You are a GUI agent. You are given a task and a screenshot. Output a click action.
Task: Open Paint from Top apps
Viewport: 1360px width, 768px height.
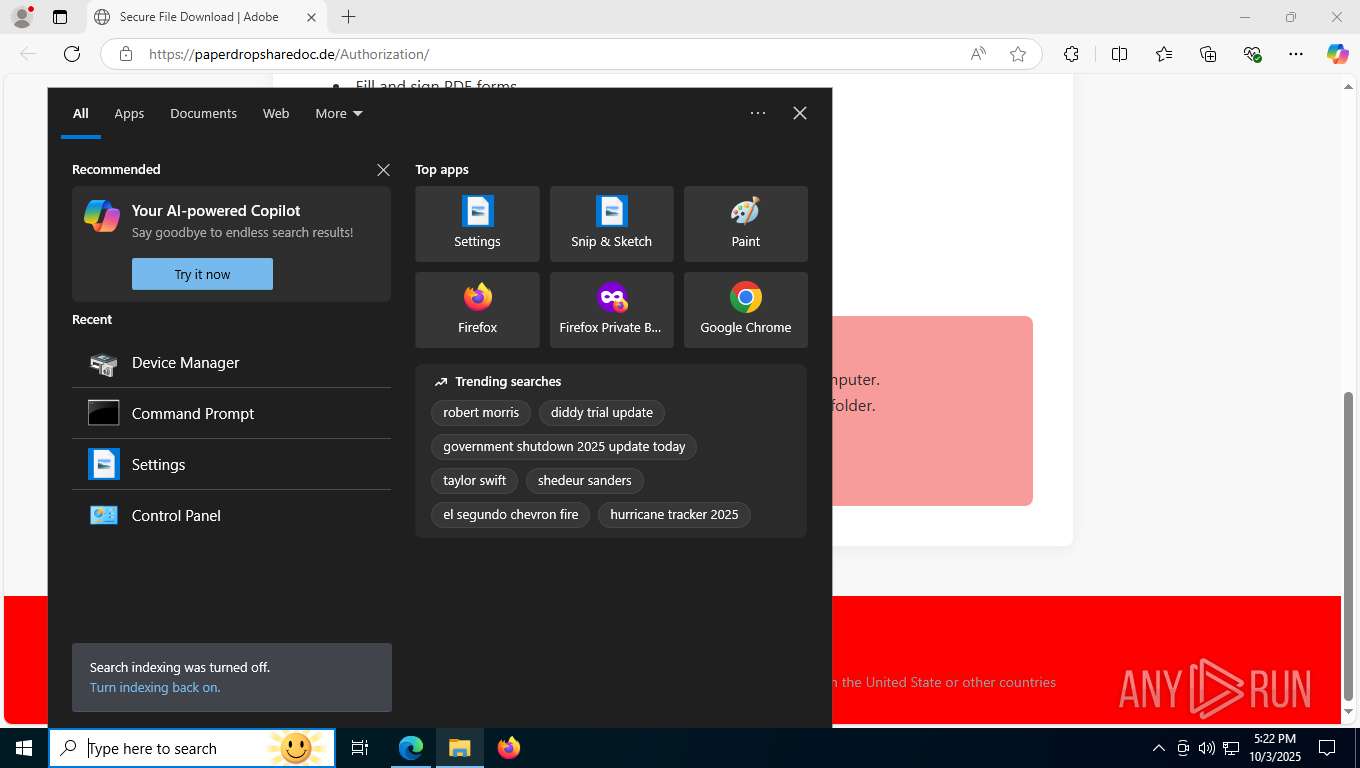tap(745, 224)
